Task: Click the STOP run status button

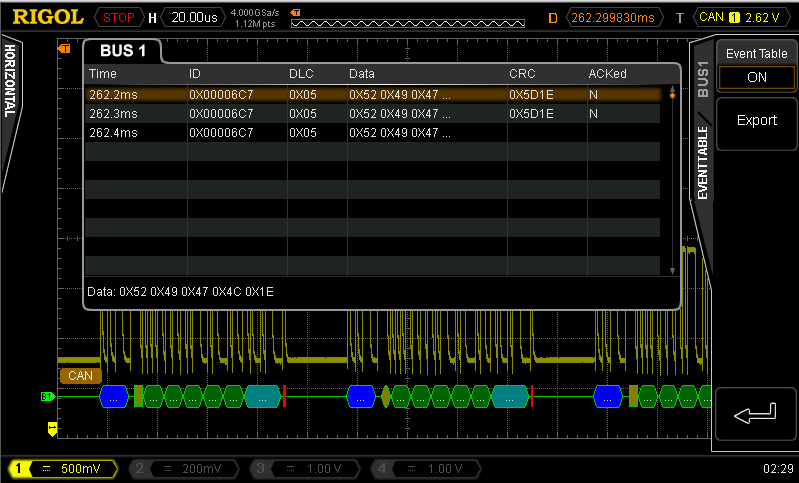Action: 120,17
